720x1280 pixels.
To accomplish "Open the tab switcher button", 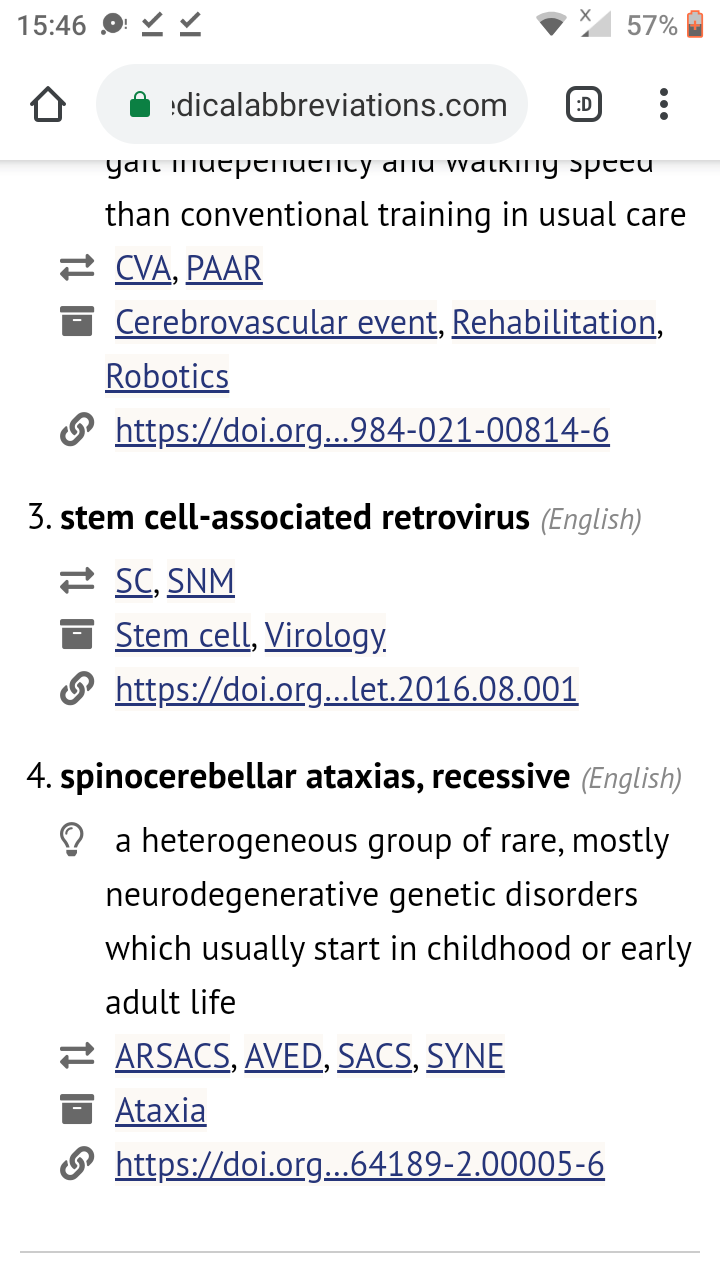I will click(x=584, y=105).
